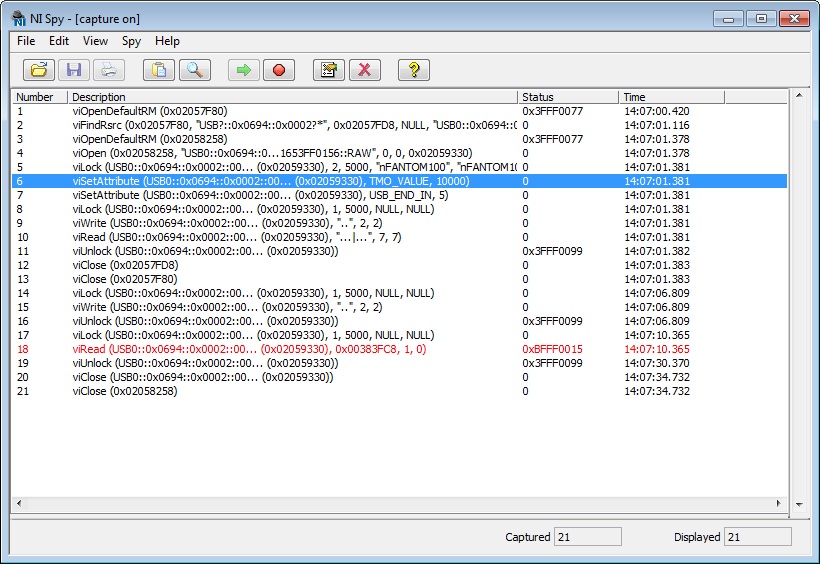Click the magnifying glass Find icon
Image resolution: width=820 pixels, height=564 pixels.
192,70
